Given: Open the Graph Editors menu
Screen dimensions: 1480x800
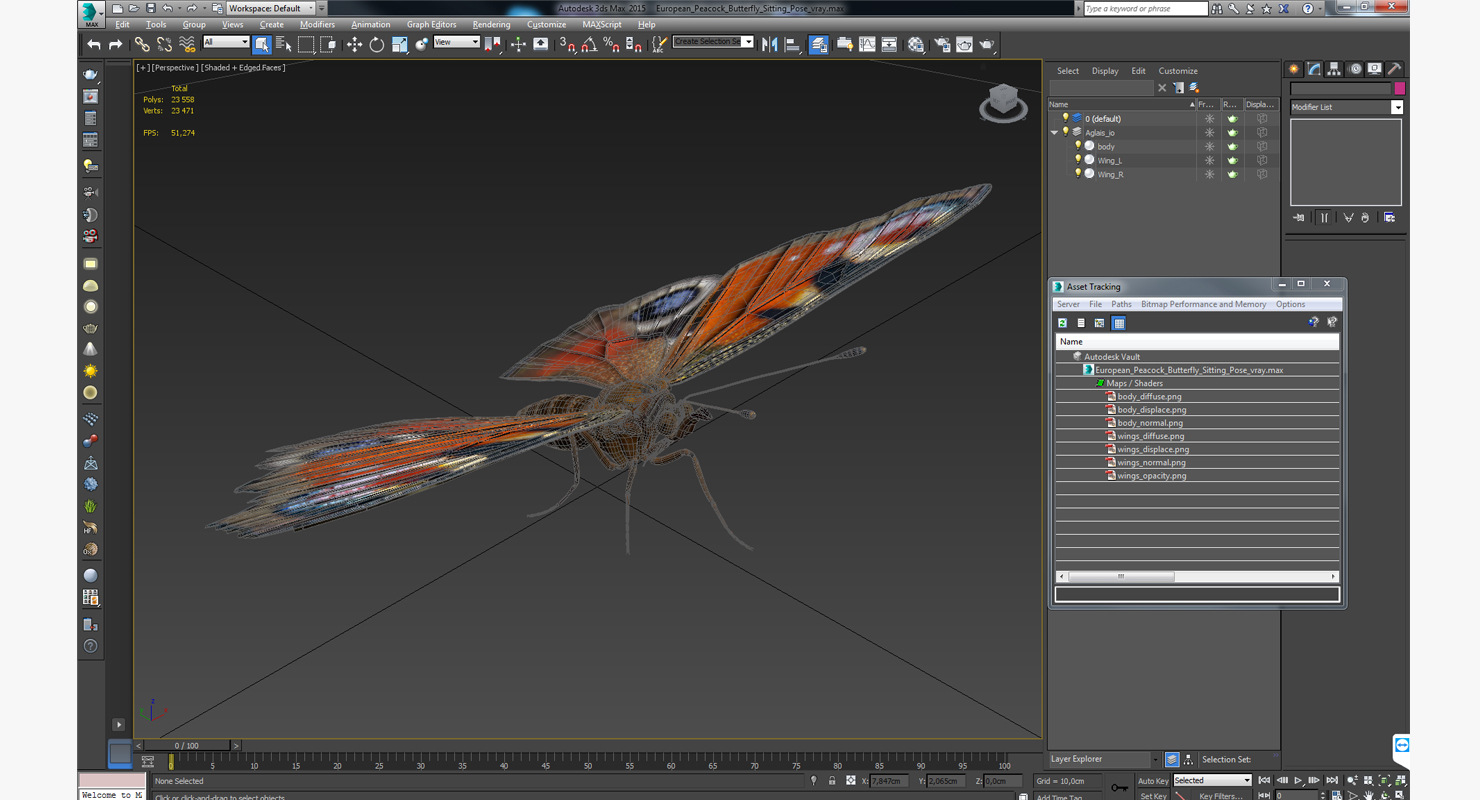Looking at the screenshot, I should (431, 24).
